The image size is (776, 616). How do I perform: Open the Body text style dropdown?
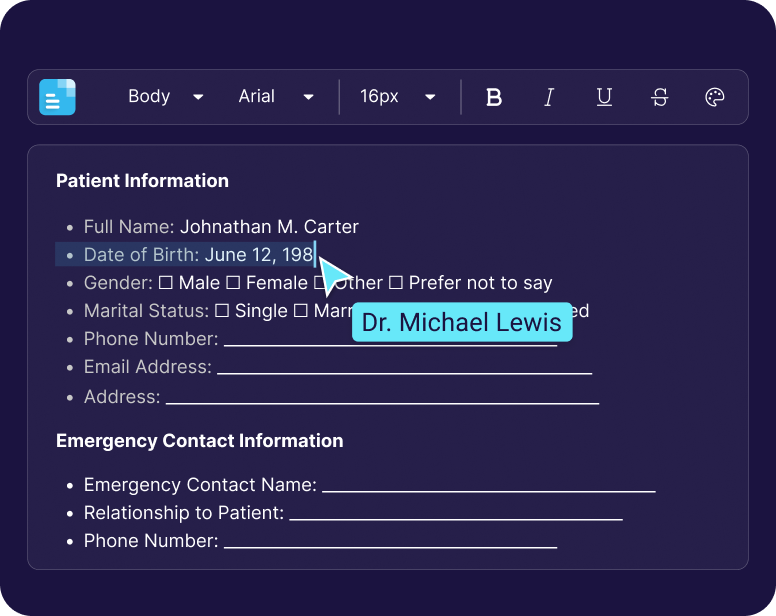pyautogui.click(x=165, y=97)
